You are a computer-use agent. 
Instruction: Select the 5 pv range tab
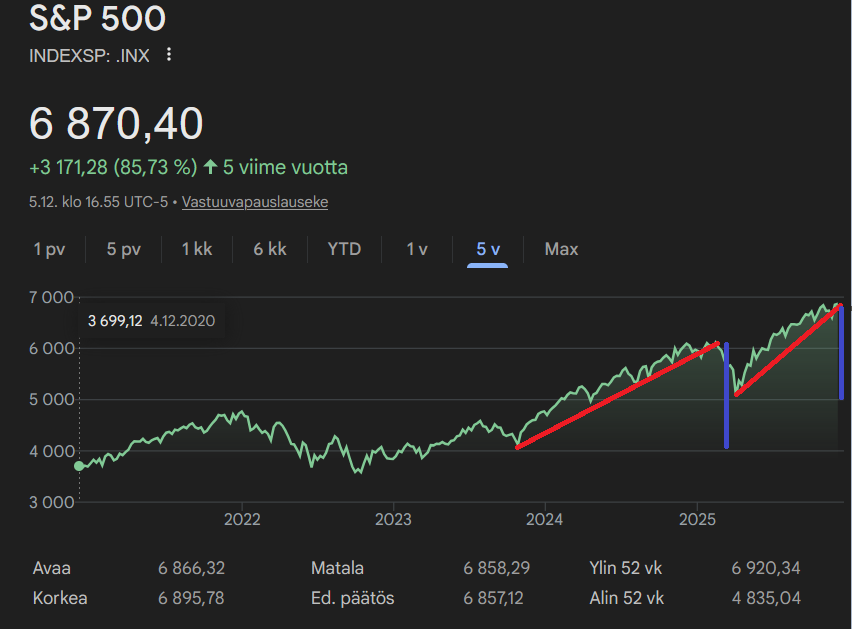[x=124, y=249]
